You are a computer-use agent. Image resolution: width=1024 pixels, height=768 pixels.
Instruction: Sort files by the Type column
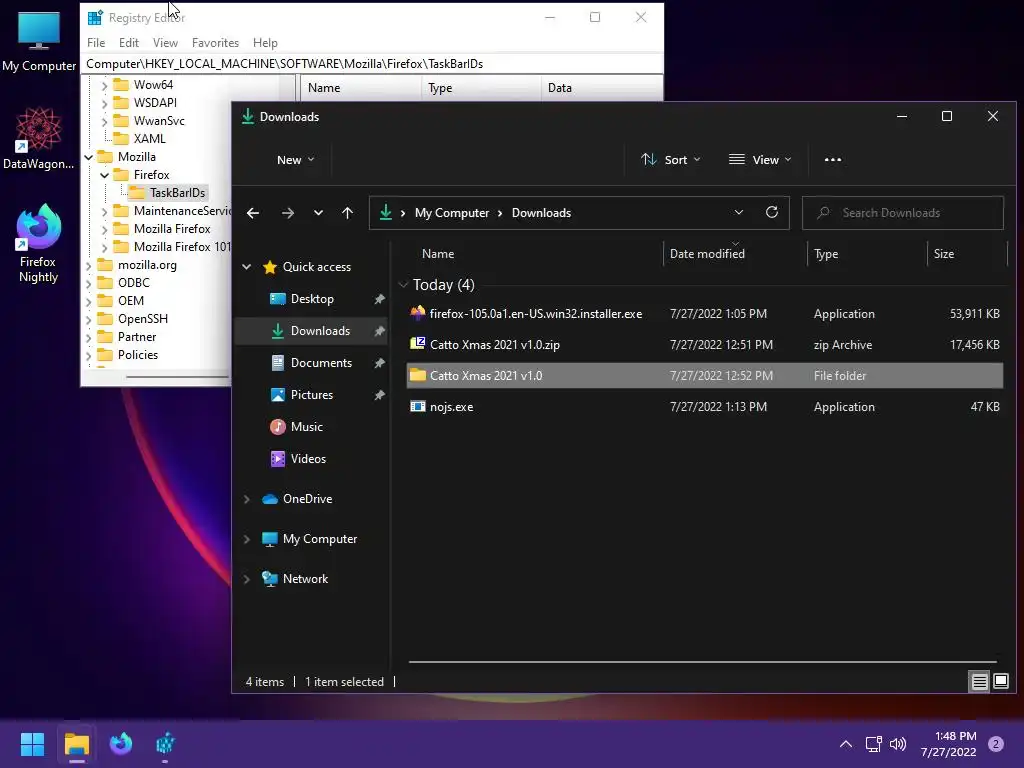(867, 254)
